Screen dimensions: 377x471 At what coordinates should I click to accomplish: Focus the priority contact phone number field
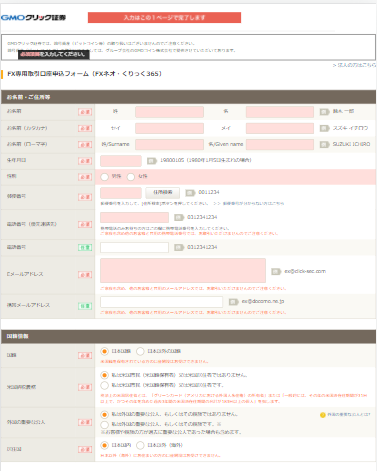pos(134,217)
